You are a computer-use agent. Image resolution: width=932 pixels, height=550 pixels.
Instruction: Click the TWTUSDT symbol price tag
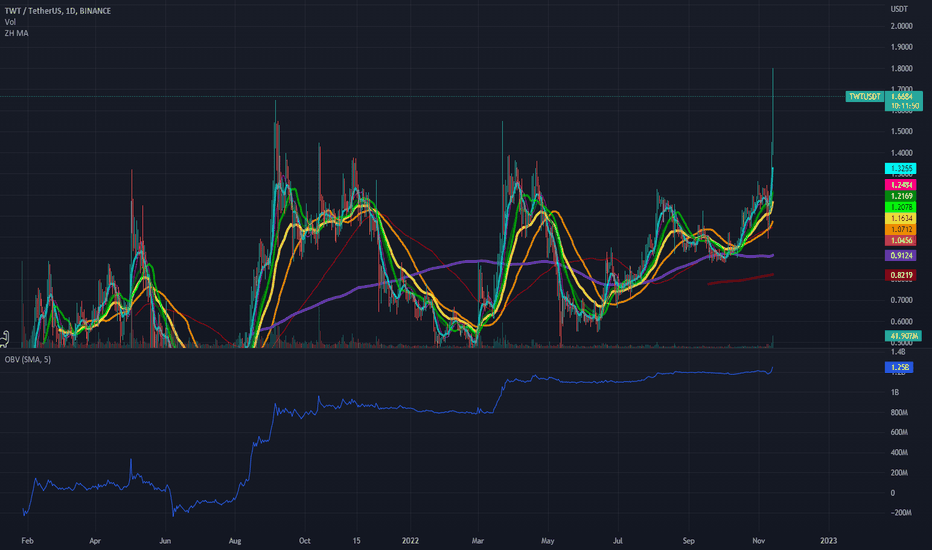[865, 96]
